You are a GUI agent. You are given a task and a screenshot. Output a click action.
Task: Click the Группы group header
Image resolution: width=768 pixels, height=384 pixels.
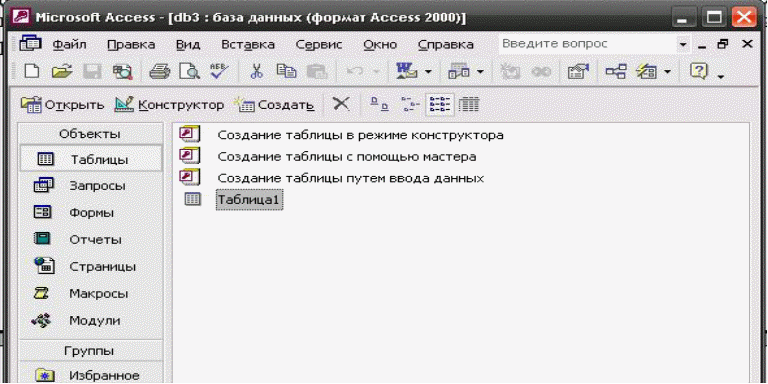(x=90, y=351)
